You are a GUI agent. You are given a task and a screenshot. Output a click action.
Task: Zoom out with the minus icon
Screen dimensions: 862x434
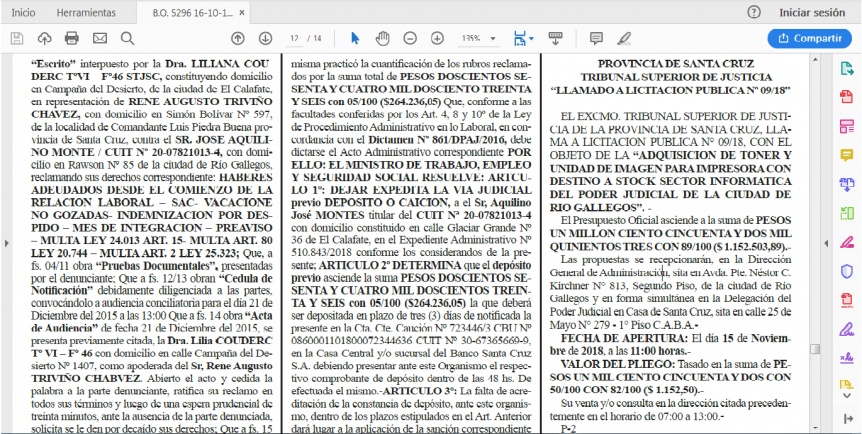point(410,38)
